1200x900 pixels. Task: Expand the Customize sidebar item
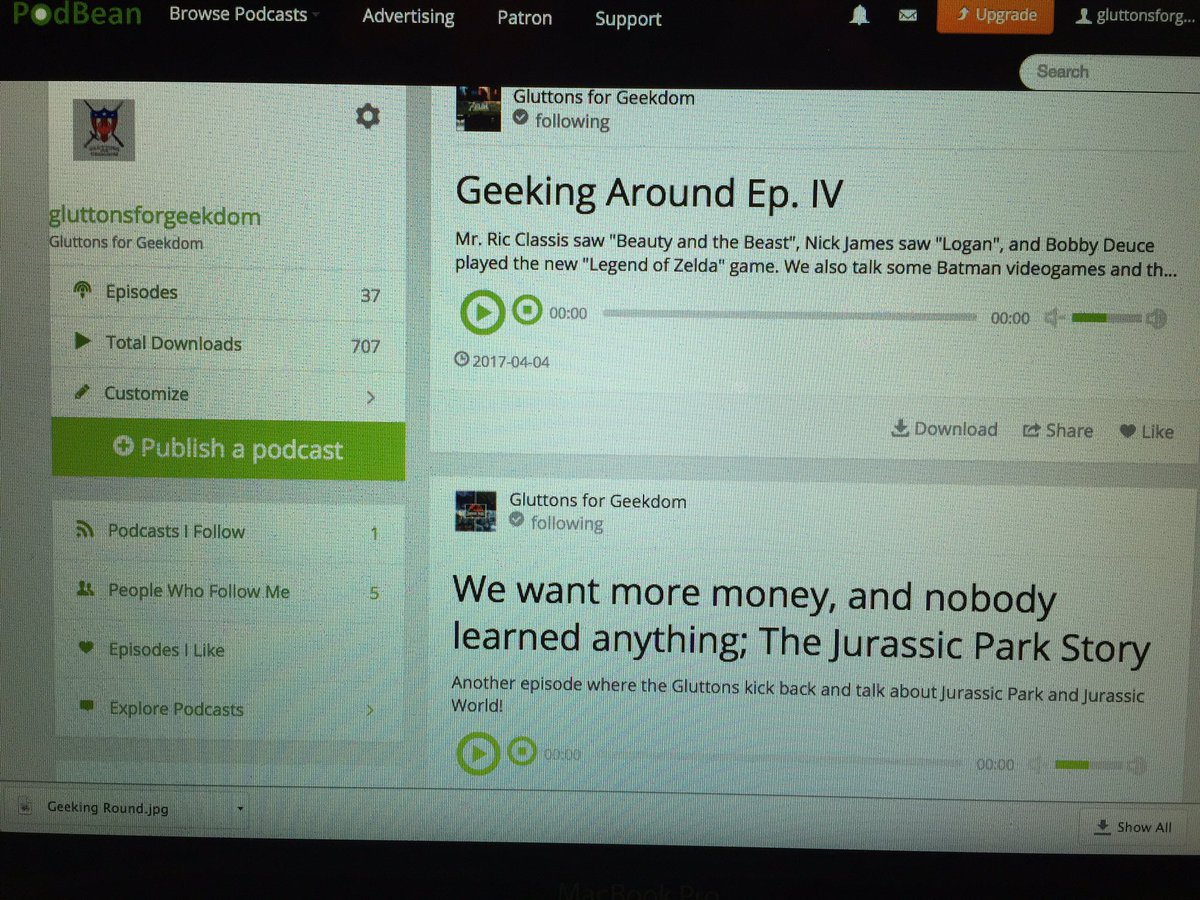(228, 394)
